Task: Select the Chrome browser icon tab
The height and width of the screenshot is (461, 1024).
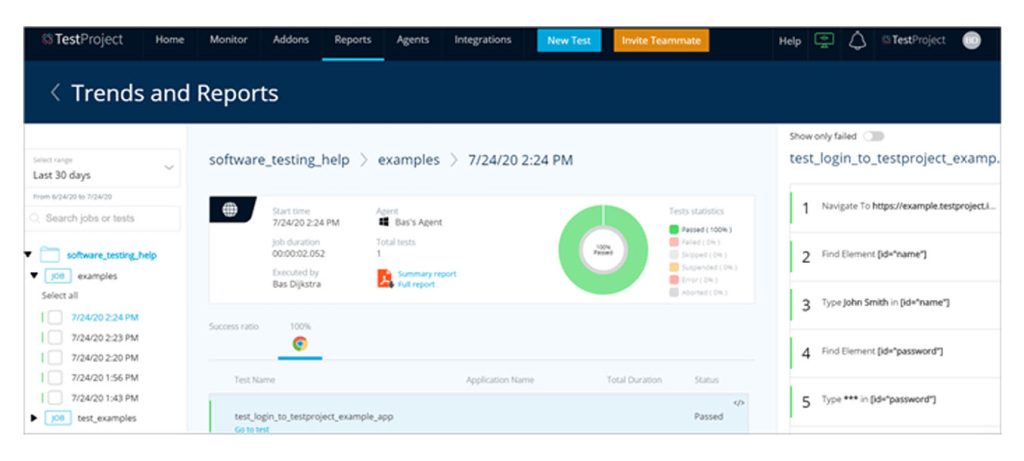Action: pos(300,343)
